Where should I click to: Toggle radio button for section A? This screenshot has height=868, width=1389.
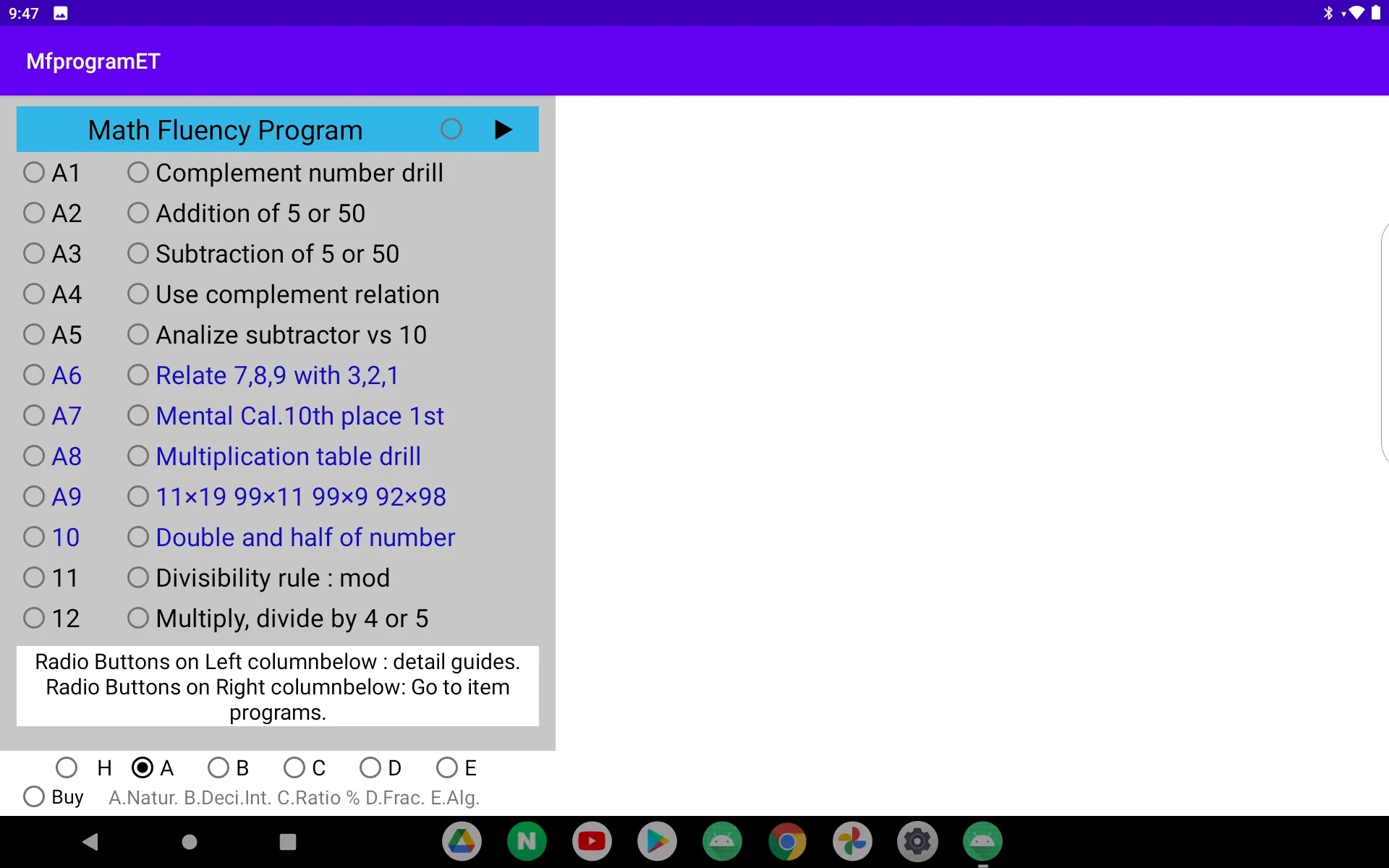[143, 767]
